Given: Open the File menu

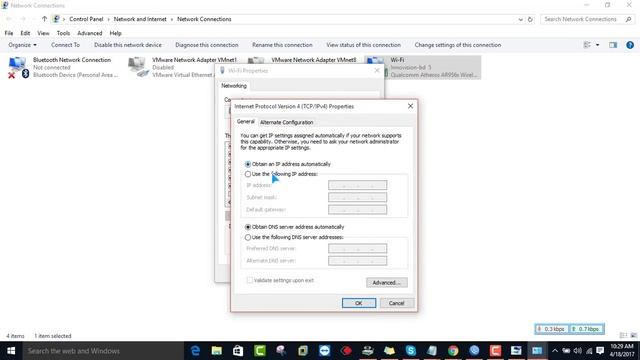Looking at the screenshot, I should 9,33.
